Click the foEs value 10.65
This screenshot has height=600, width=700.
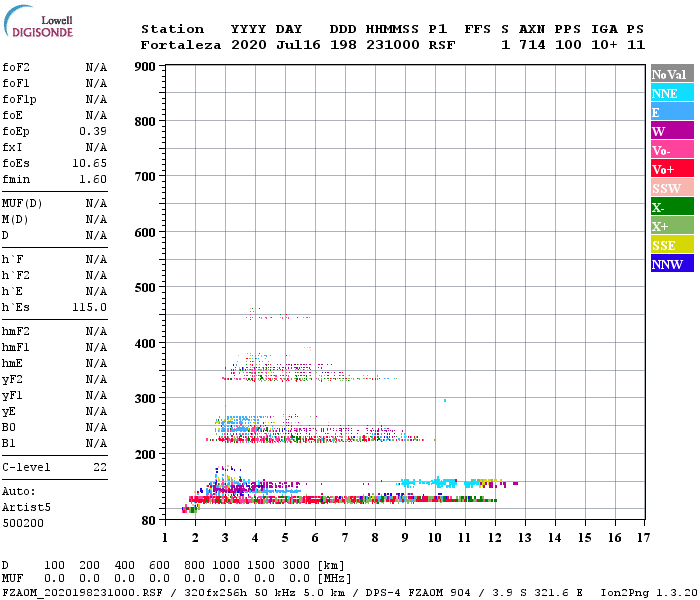pyautogui.click(x=89, y=163)
